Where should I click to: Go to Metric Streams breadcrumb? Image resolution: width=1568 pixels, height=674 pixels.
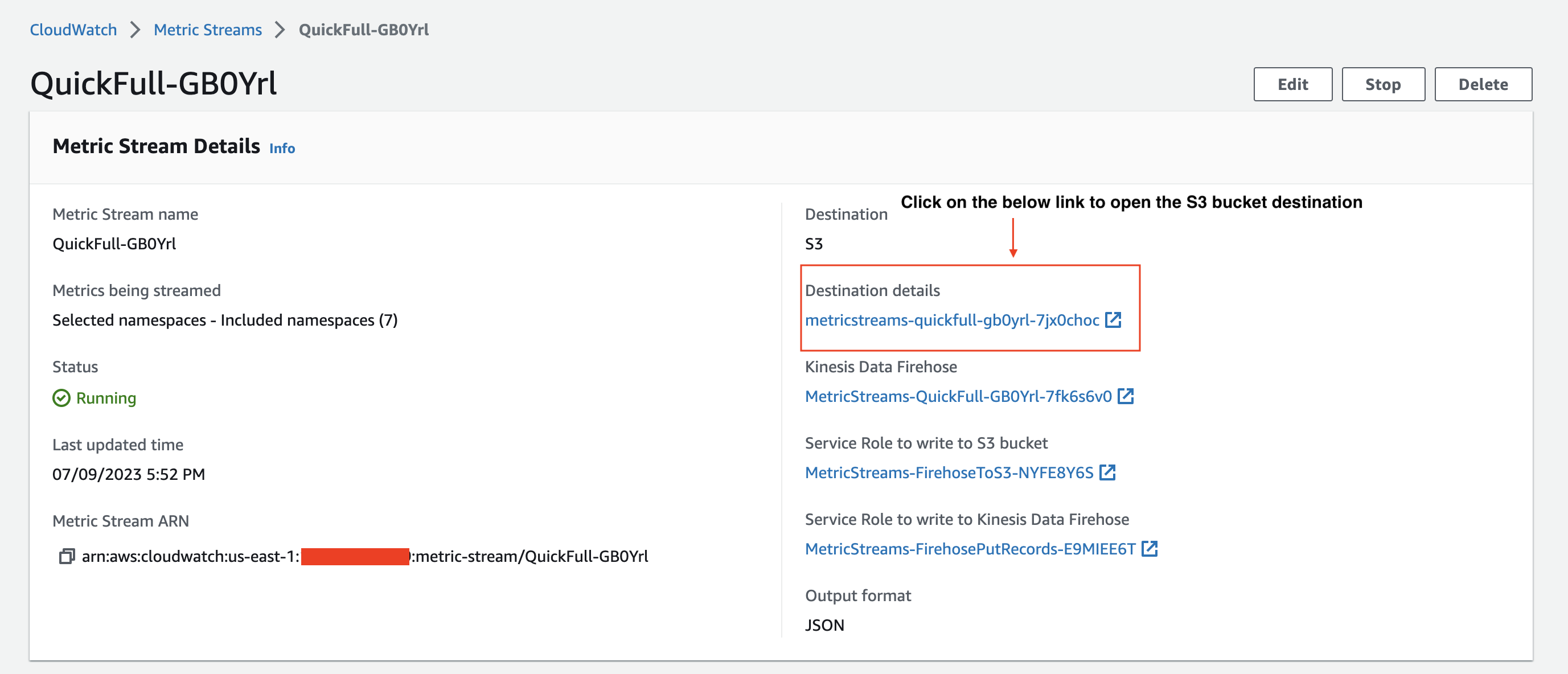coord(208,30)
